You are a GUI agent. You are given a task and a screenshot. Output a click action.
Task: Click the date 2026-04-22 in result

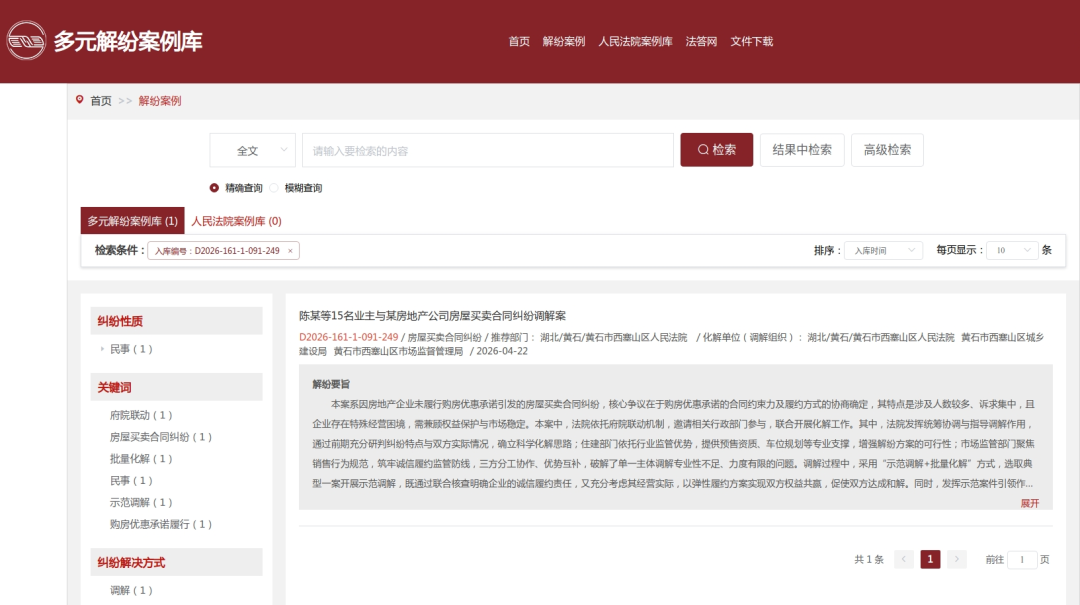[502, 351]
